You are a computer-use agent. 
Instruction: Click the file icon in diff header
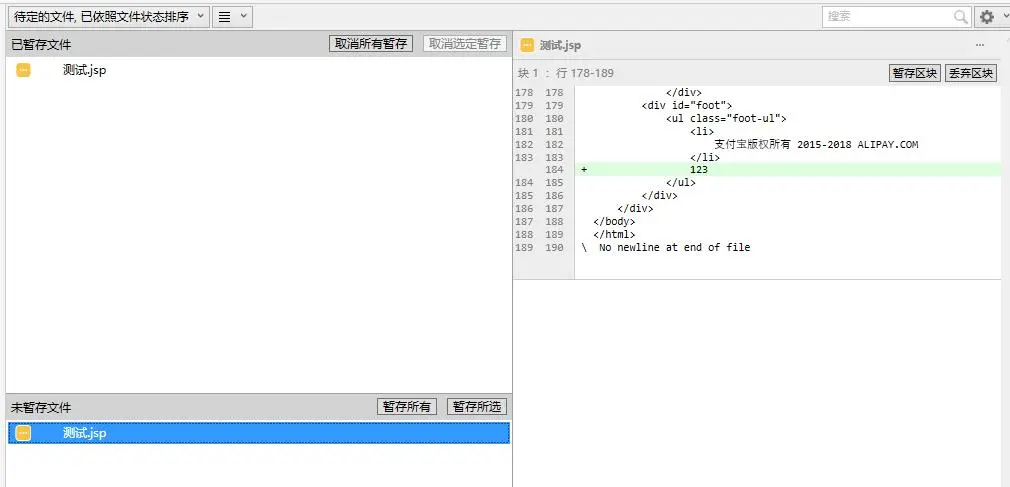(527, 45)
